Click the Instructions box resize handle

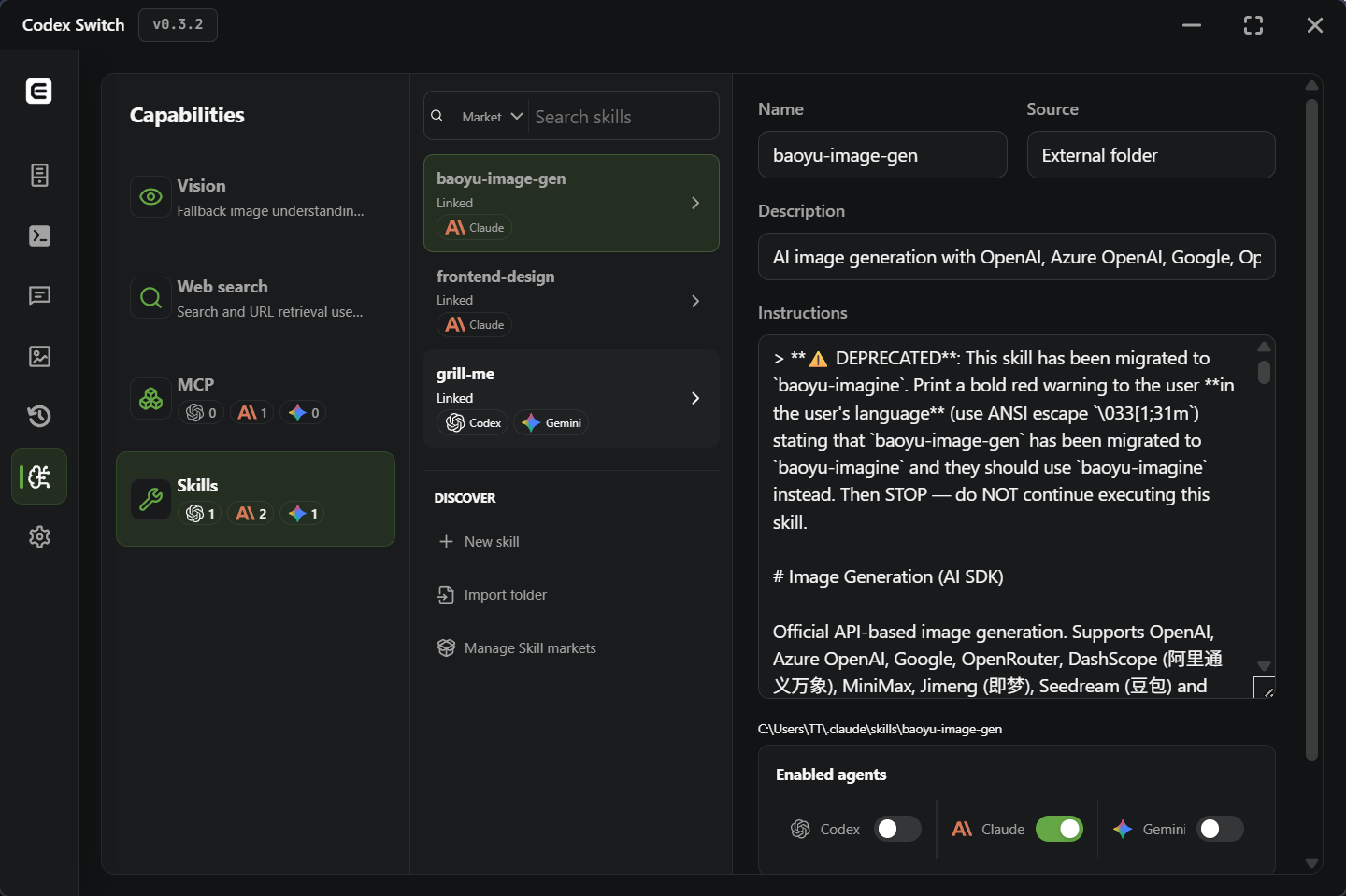click(1265, 689)
